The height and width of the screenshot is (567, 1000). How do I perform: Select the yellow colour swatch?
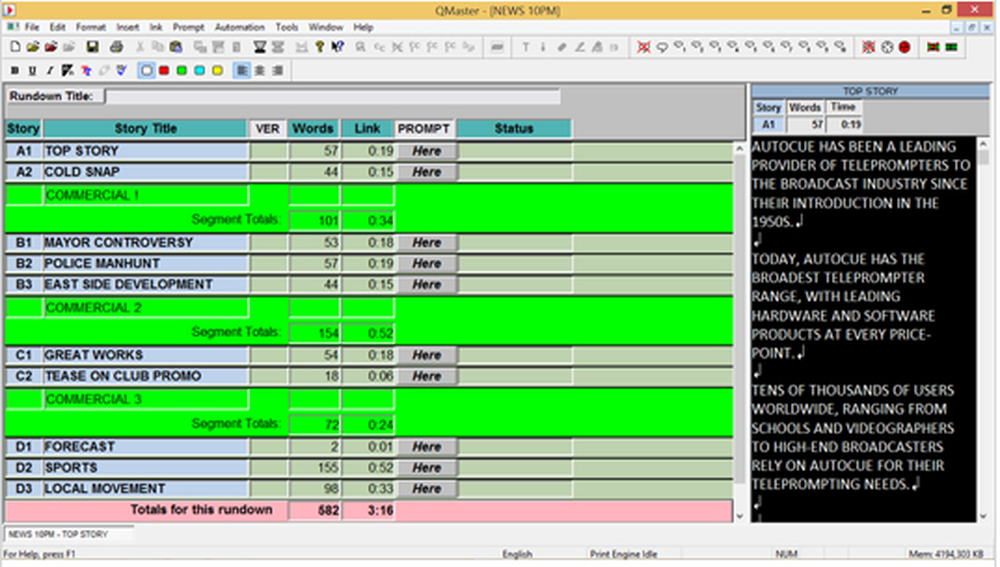(217, 71)
